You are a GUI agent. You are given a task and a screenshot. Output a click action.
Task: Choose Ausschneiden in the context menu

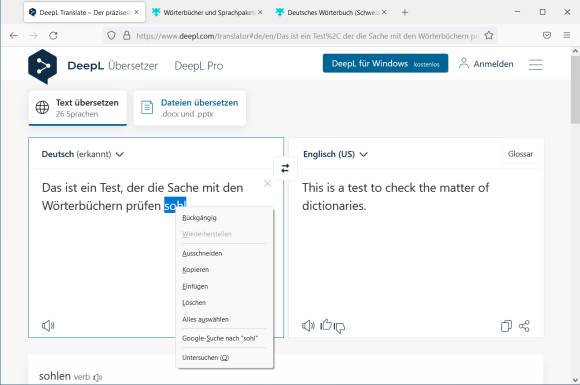[x=225, y=253]
